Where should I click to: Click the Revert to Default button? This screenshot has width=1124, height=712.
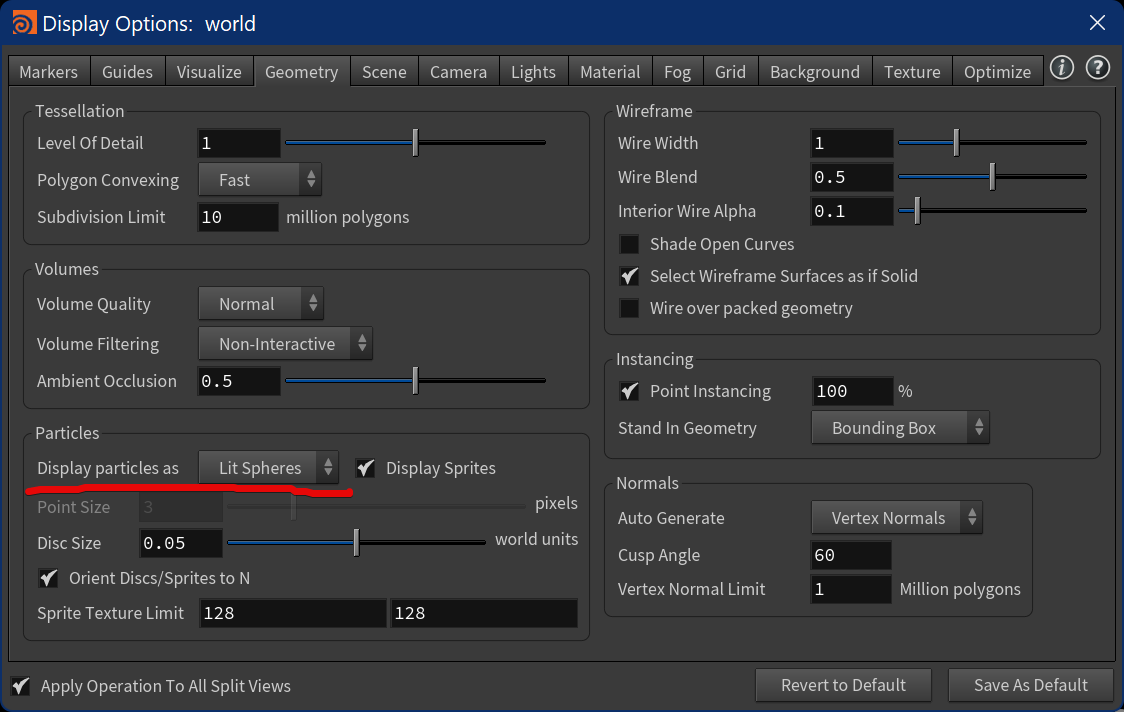(x=843, y=685)
